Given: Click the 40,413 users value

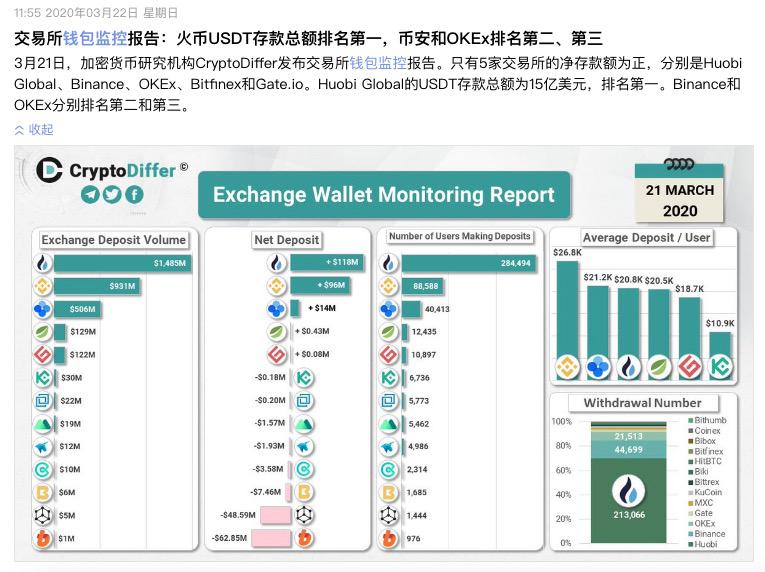Looking at the screenshot, I should pyautogui.click(x=437, y=309).
